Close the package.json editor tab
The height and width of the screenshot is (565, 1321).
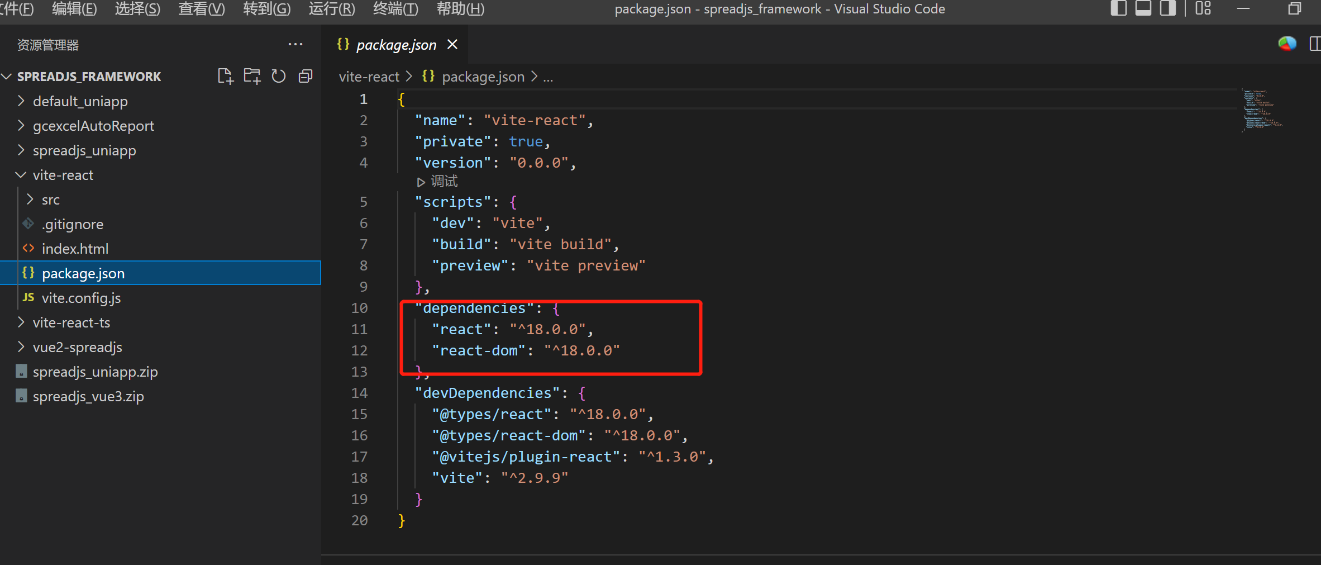tap(452, 45)
